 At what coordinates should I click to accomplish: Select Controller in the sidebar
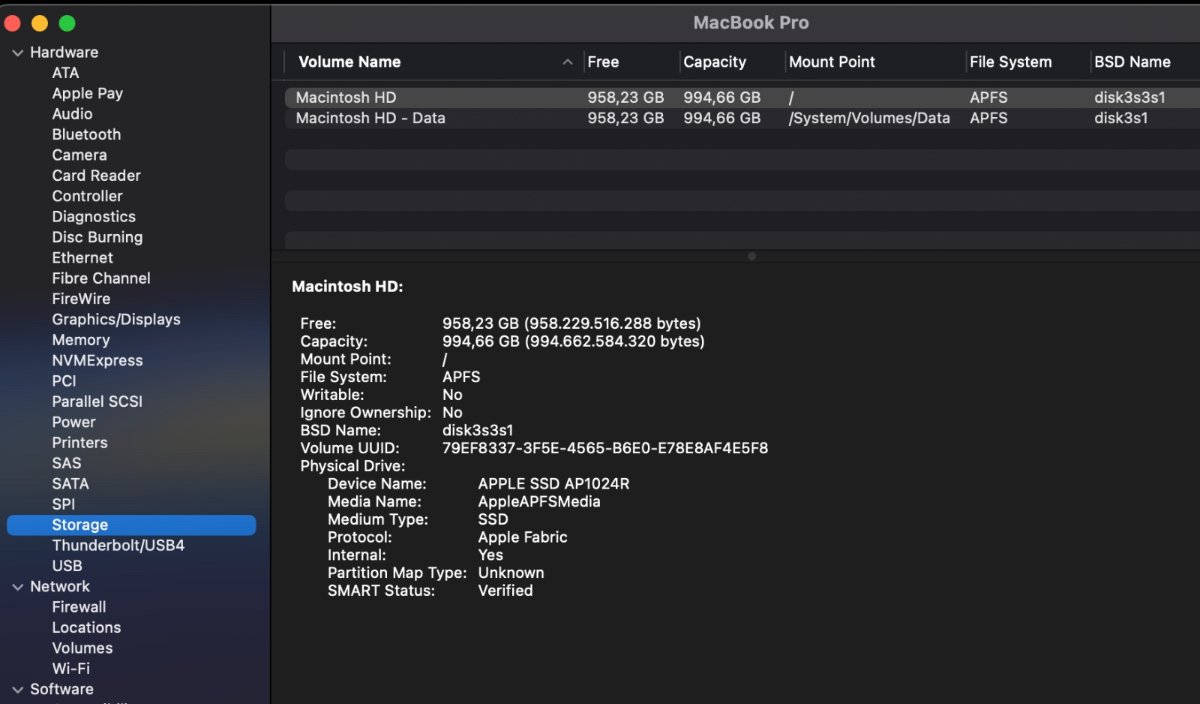tap(87, 196)
